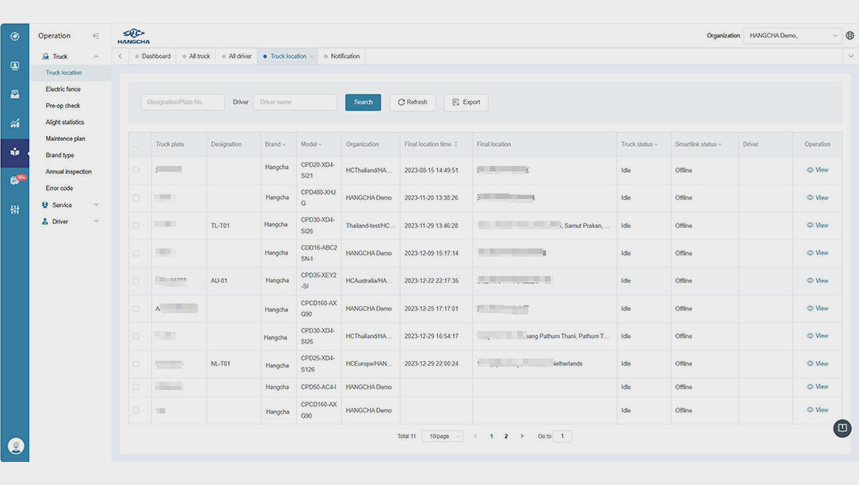This screenshot has height=485, width=859.
Task: Click the Export button
Action: 466,102
